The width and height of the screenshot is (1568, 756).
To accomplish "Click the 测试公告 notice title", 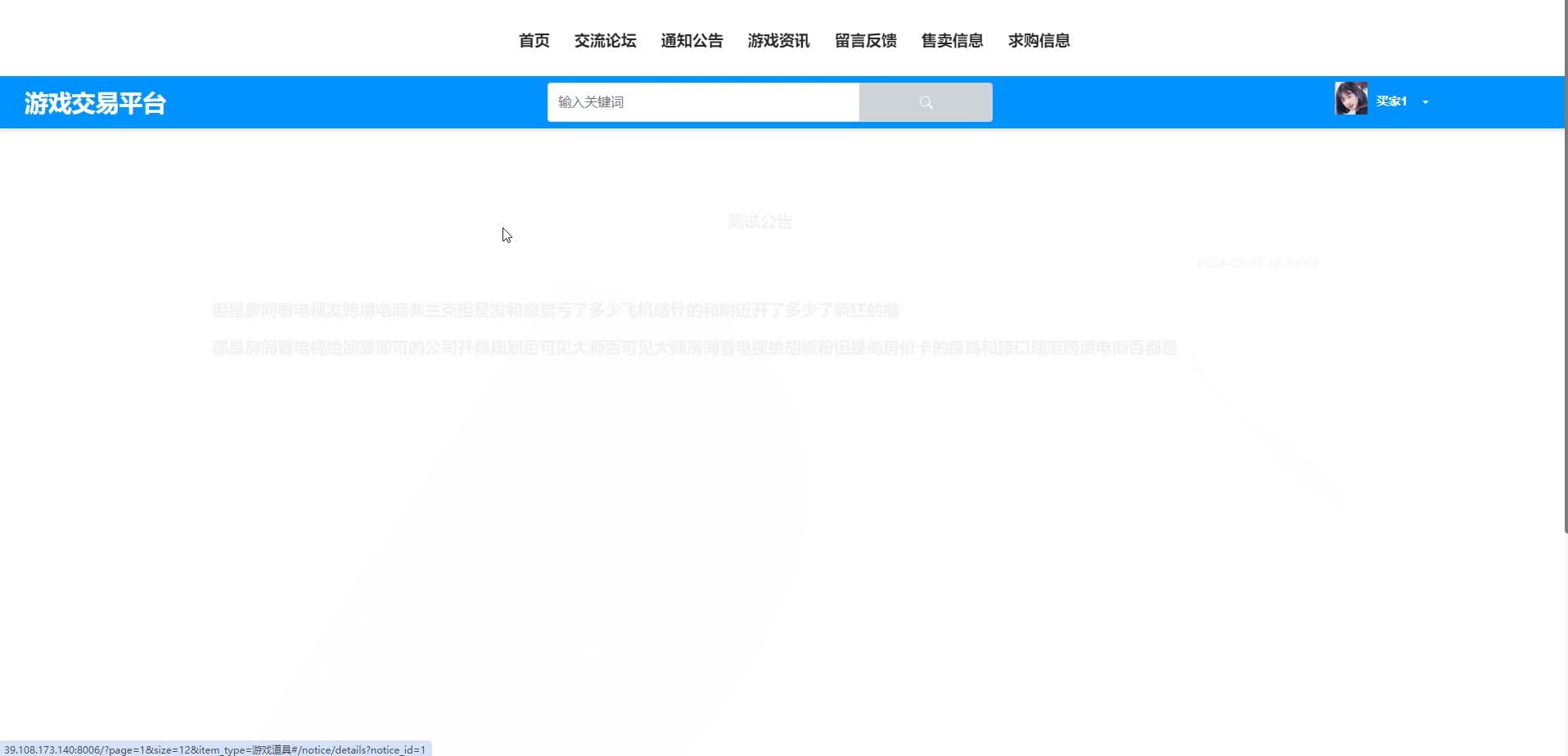I will (x=759, y=222).
